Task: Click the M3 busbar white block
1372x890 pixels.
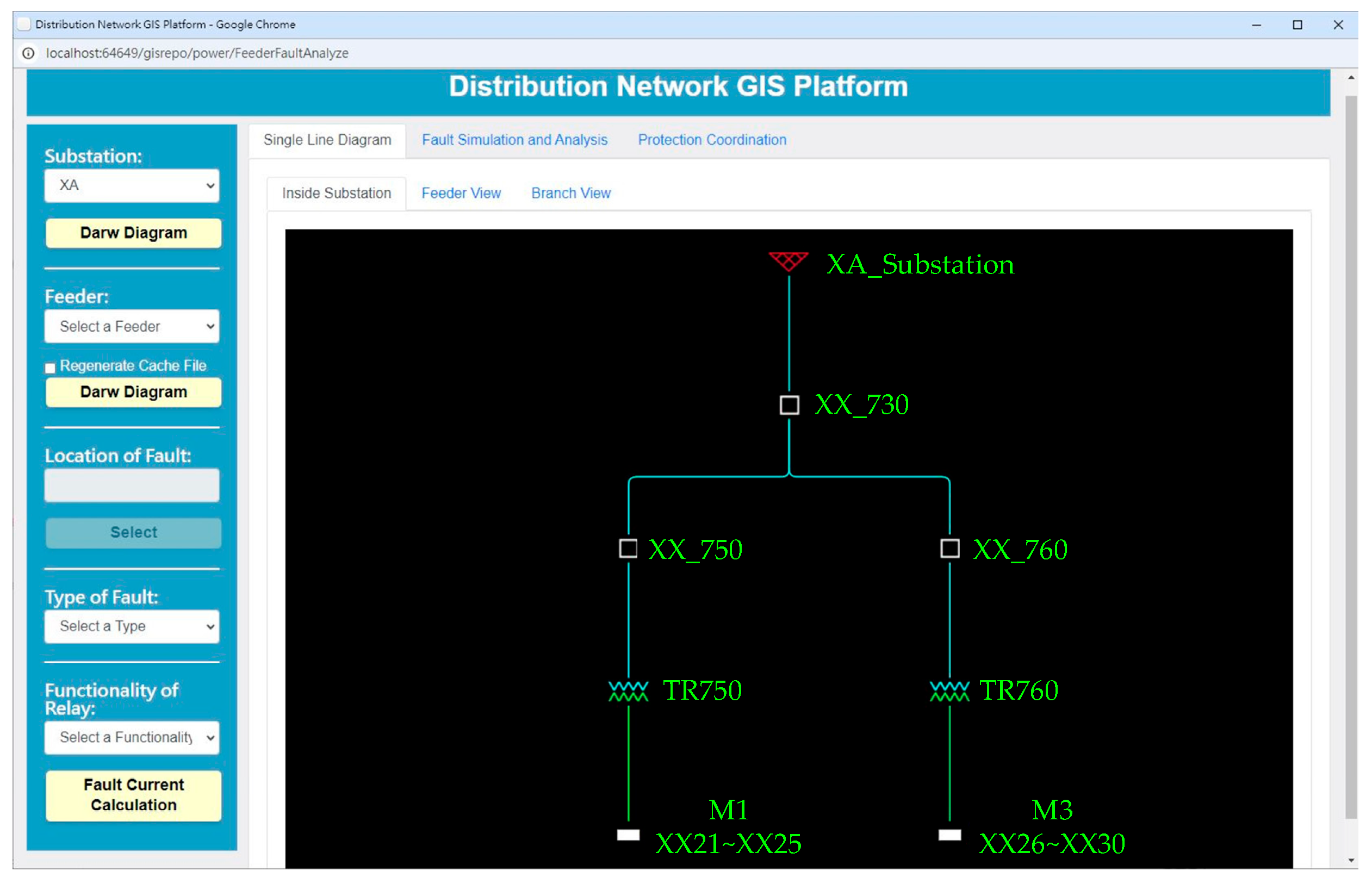Action: (950, 835)
